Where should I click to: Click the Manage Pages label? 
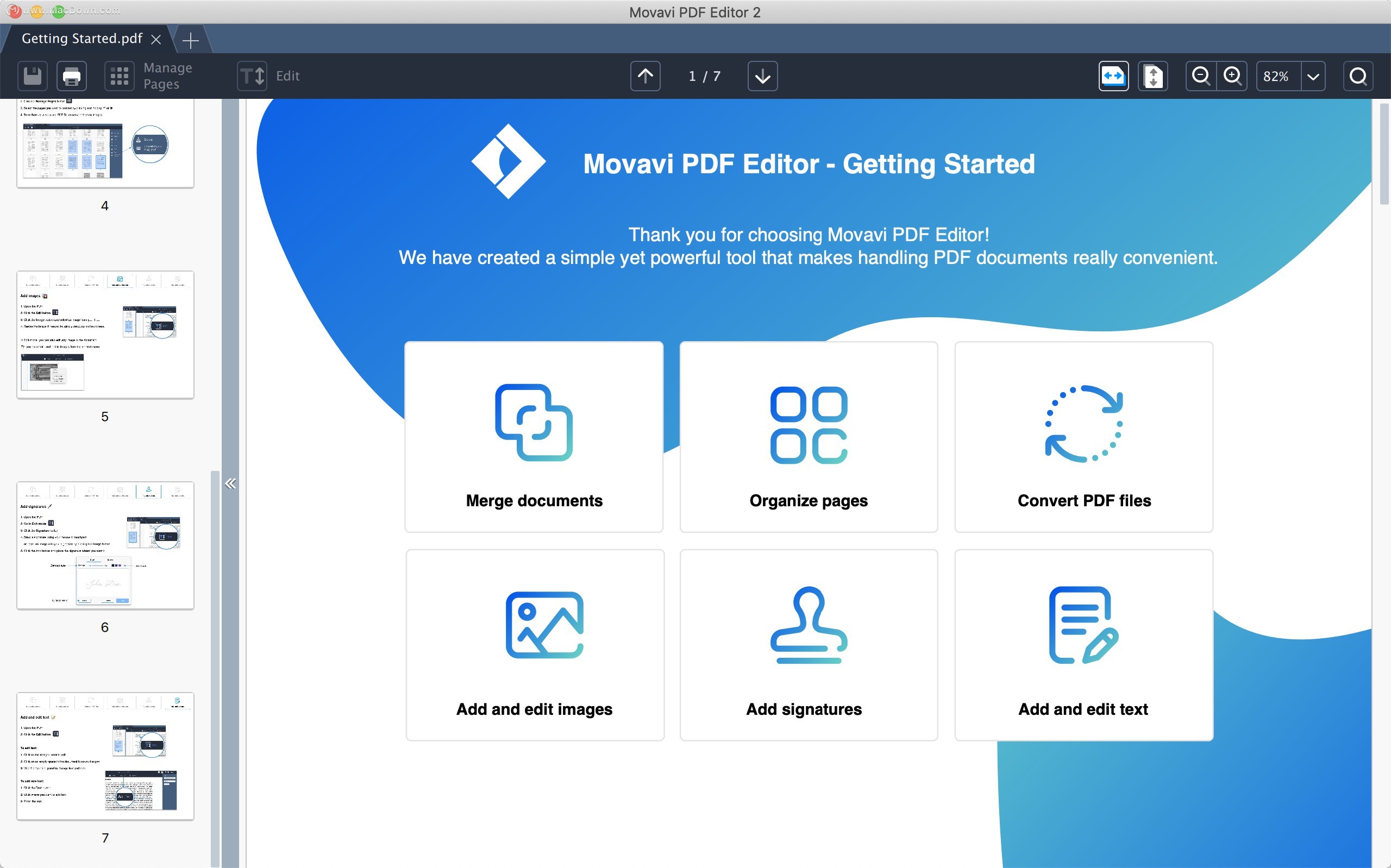pos(168,76)
